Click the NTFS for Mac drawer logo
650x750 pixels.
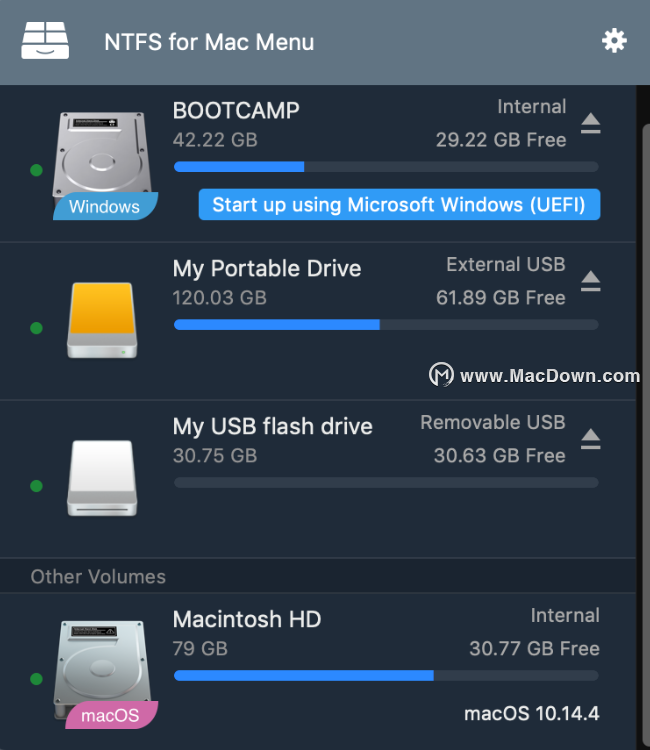pyautogui.click(x=45, y=41)
